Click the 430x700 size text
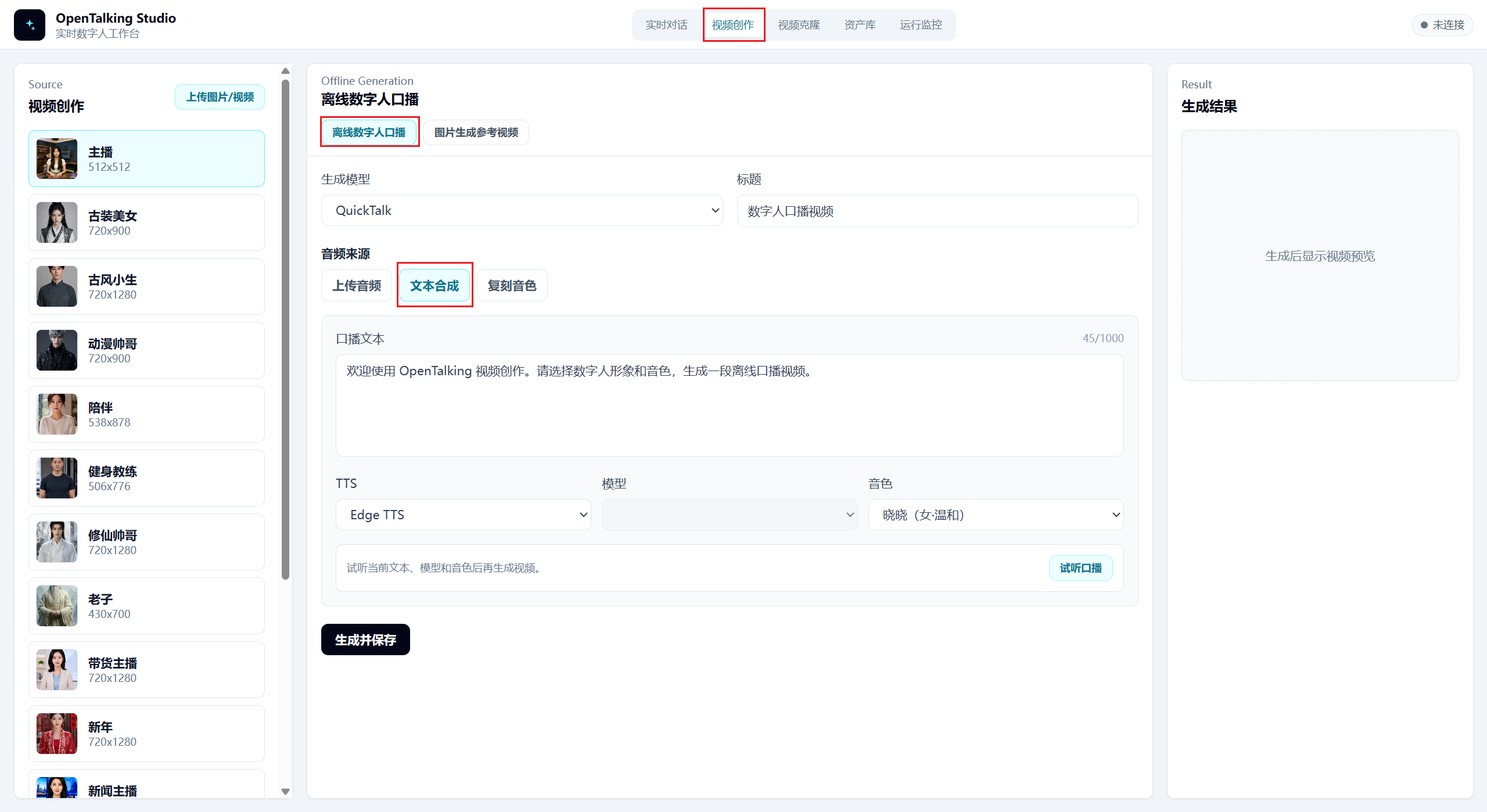The width and height of the screenshot is (1487, 812). (x=109, y=614)
